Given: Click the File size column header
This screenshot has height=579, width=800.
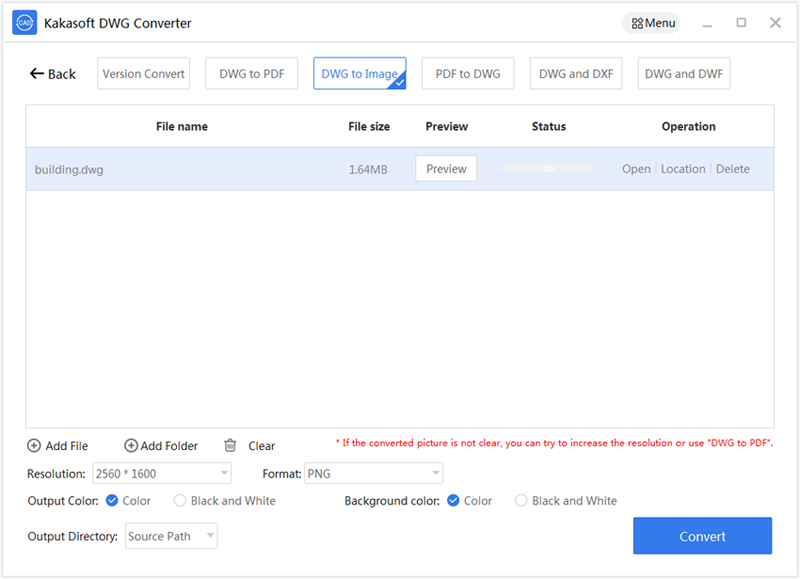Looking at the screenshot, I should coord(369,127).
